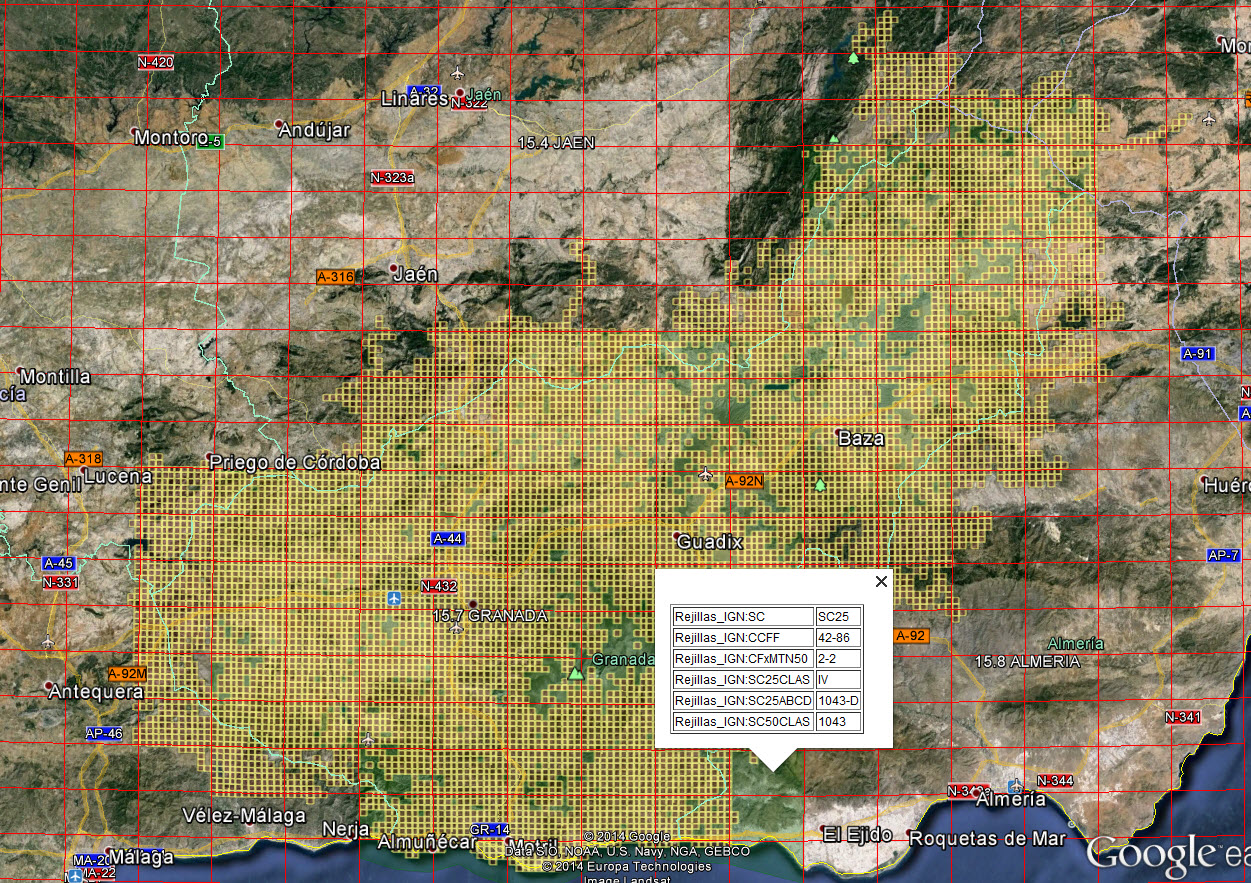Click the GR-14 road shield near Almuñécar
Viewport: 1251px width, 883px height.
[489, 830]
